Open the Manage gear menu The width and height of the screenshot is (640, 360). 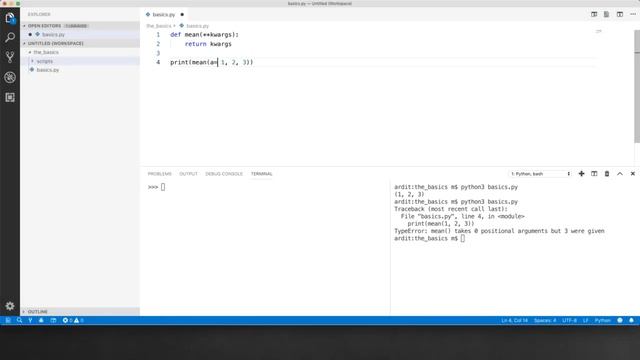point(10,306)
